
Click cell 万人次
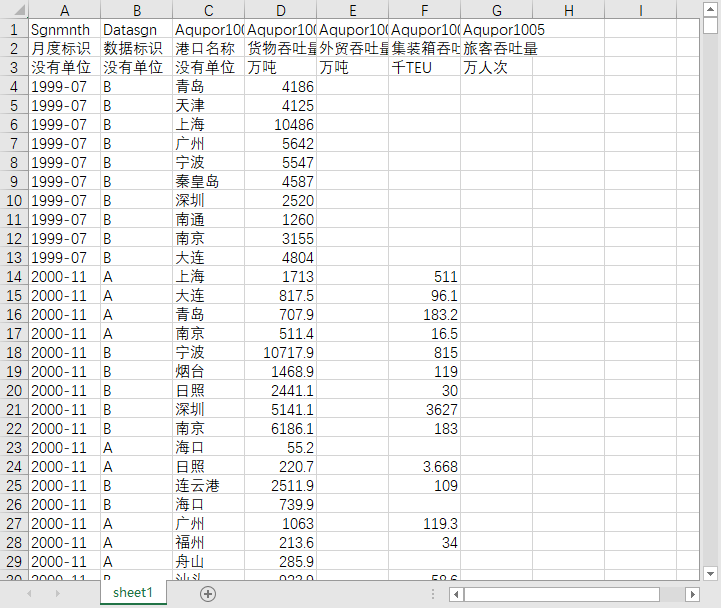click(497, 68)
